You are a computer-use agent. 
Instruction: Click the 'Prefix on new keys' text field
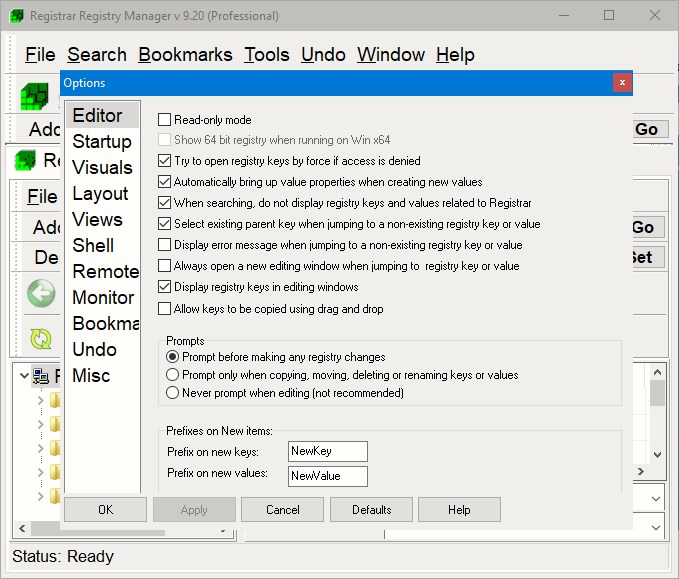(327, 451)
